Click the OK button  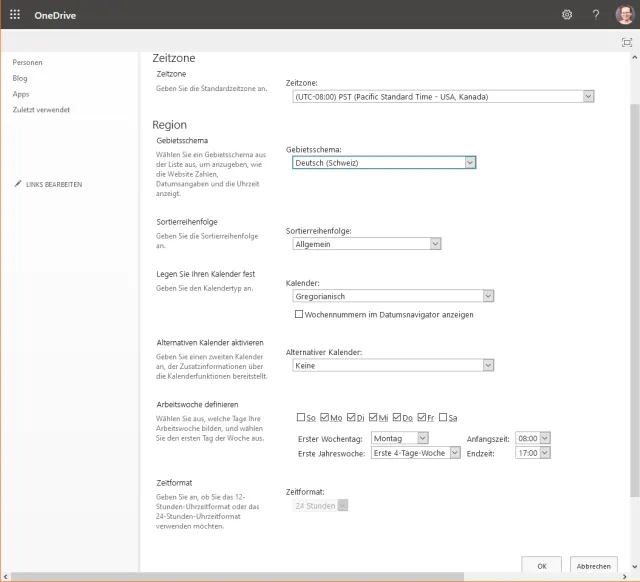[x=541, y=565]
